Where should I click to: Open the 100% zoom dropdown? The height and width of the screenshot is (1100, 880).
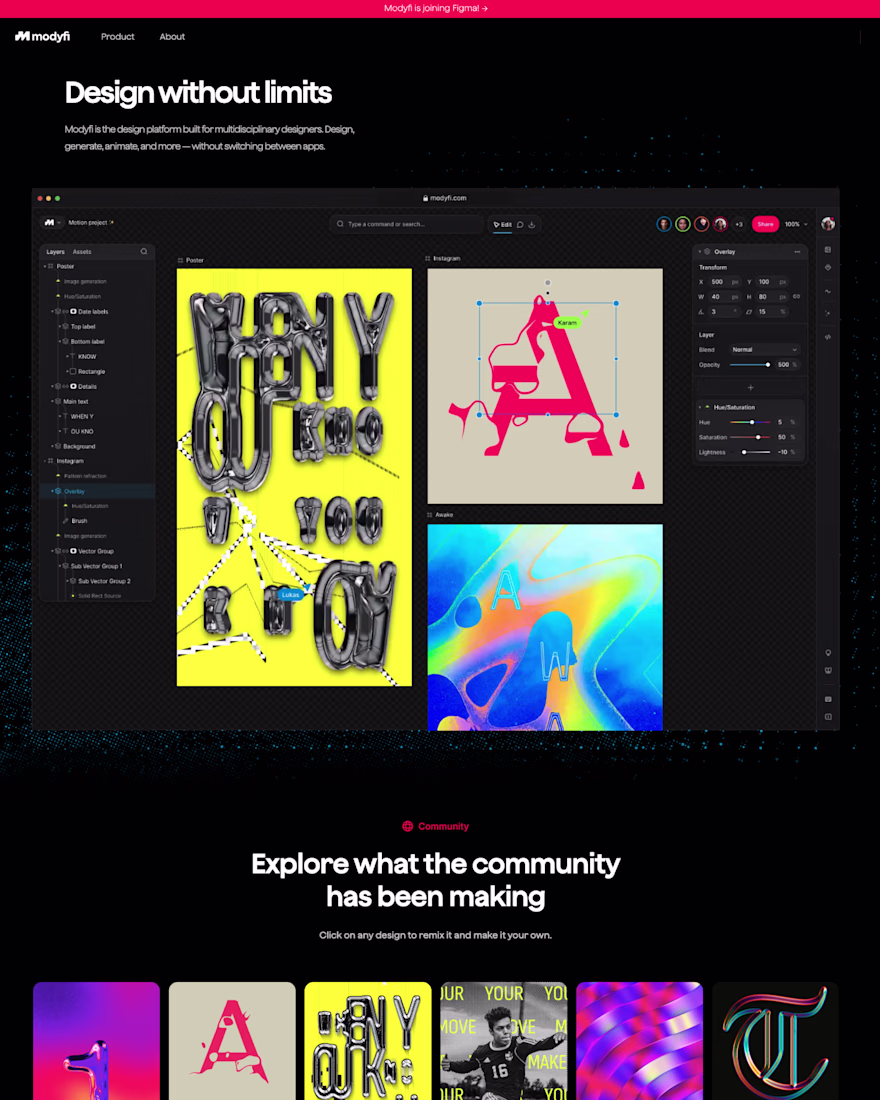pos(796,224)
